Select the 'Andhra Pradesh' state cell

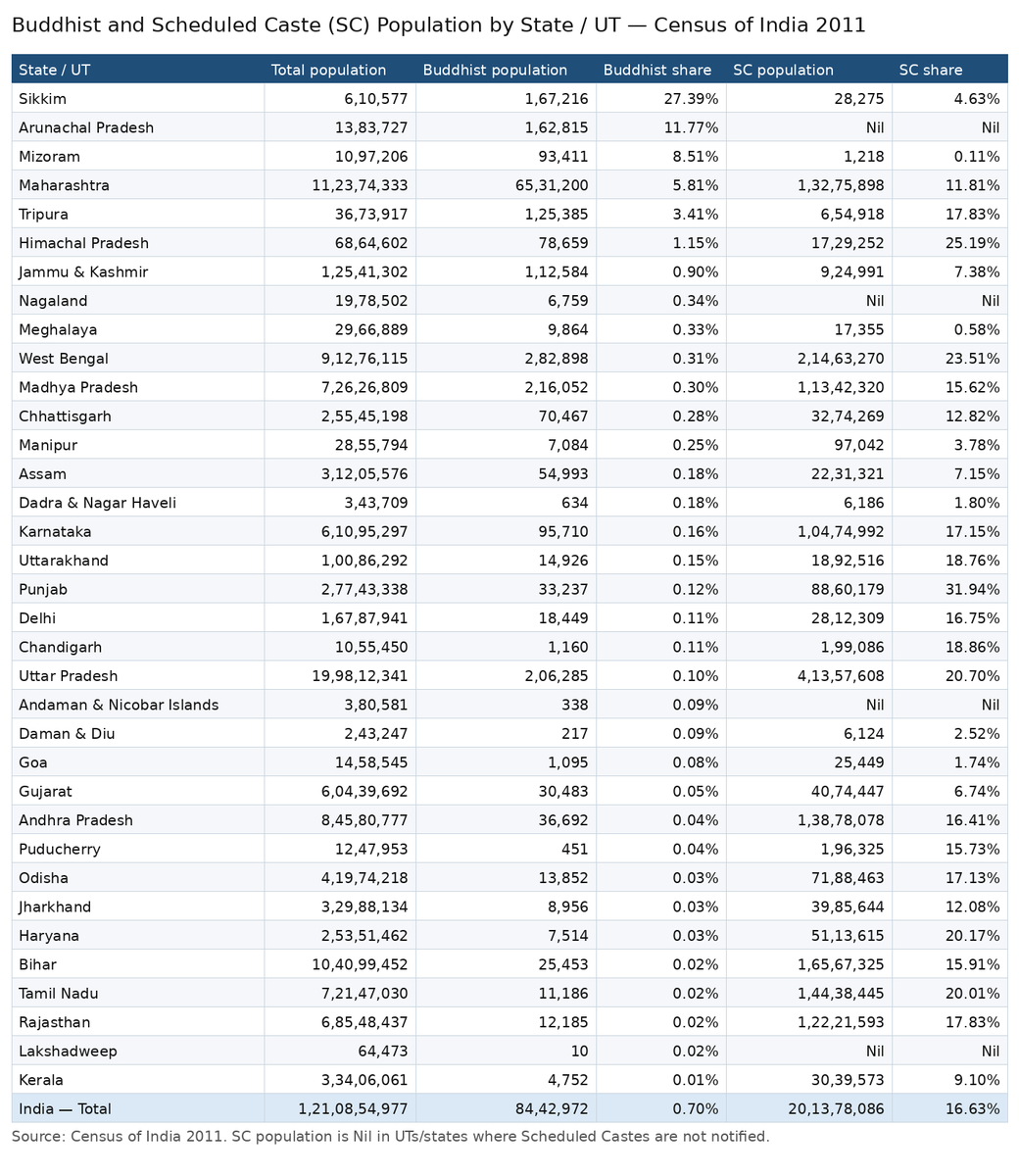[138, 820]
